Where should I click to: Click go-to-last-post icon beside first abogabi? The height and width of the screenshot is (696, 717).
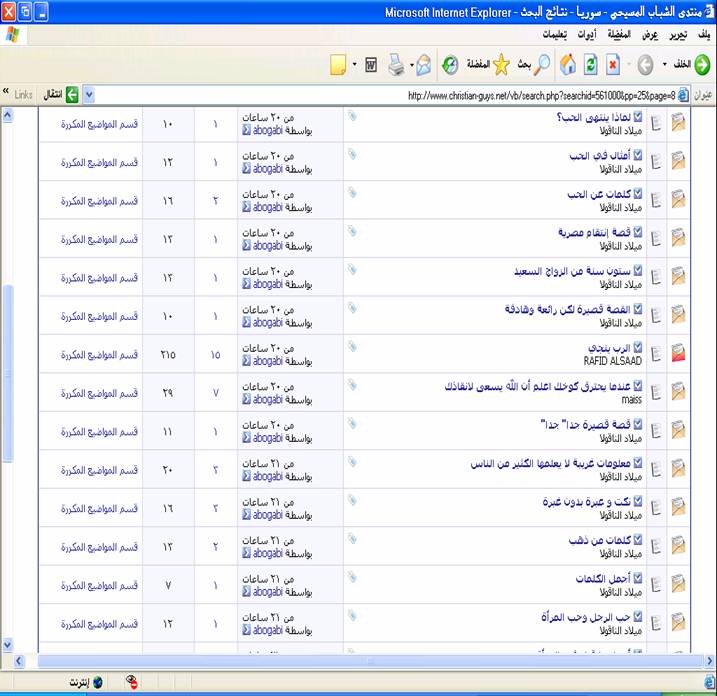(246, 129)
